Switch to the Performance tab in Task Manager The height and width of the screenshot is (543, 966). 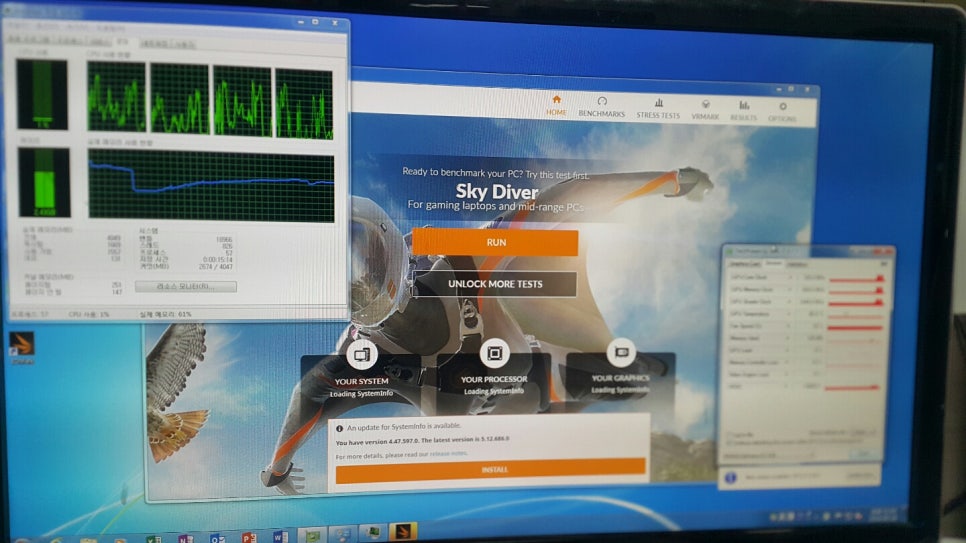coord(123,41)
